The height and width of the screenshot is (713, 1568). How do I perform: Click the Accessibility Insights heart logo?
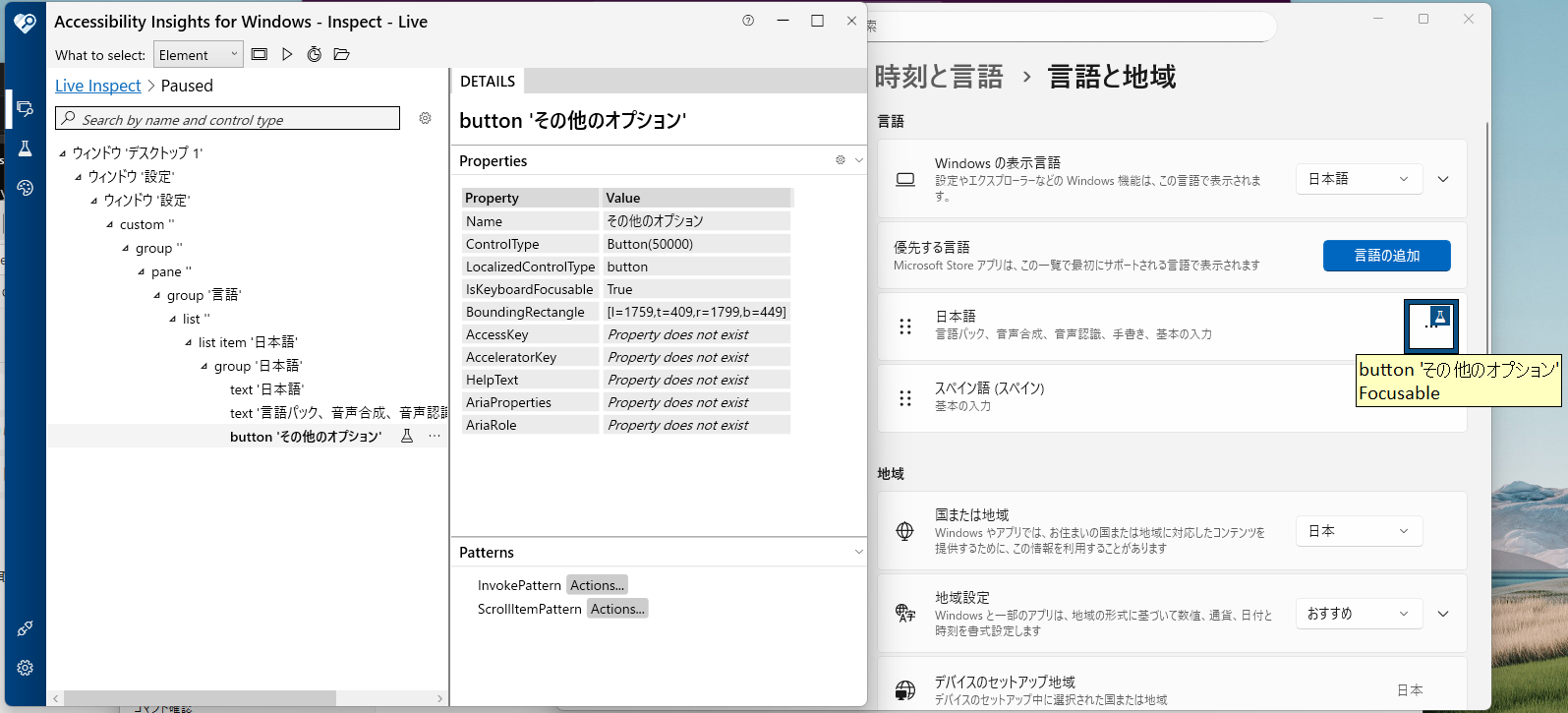point(26,23)
